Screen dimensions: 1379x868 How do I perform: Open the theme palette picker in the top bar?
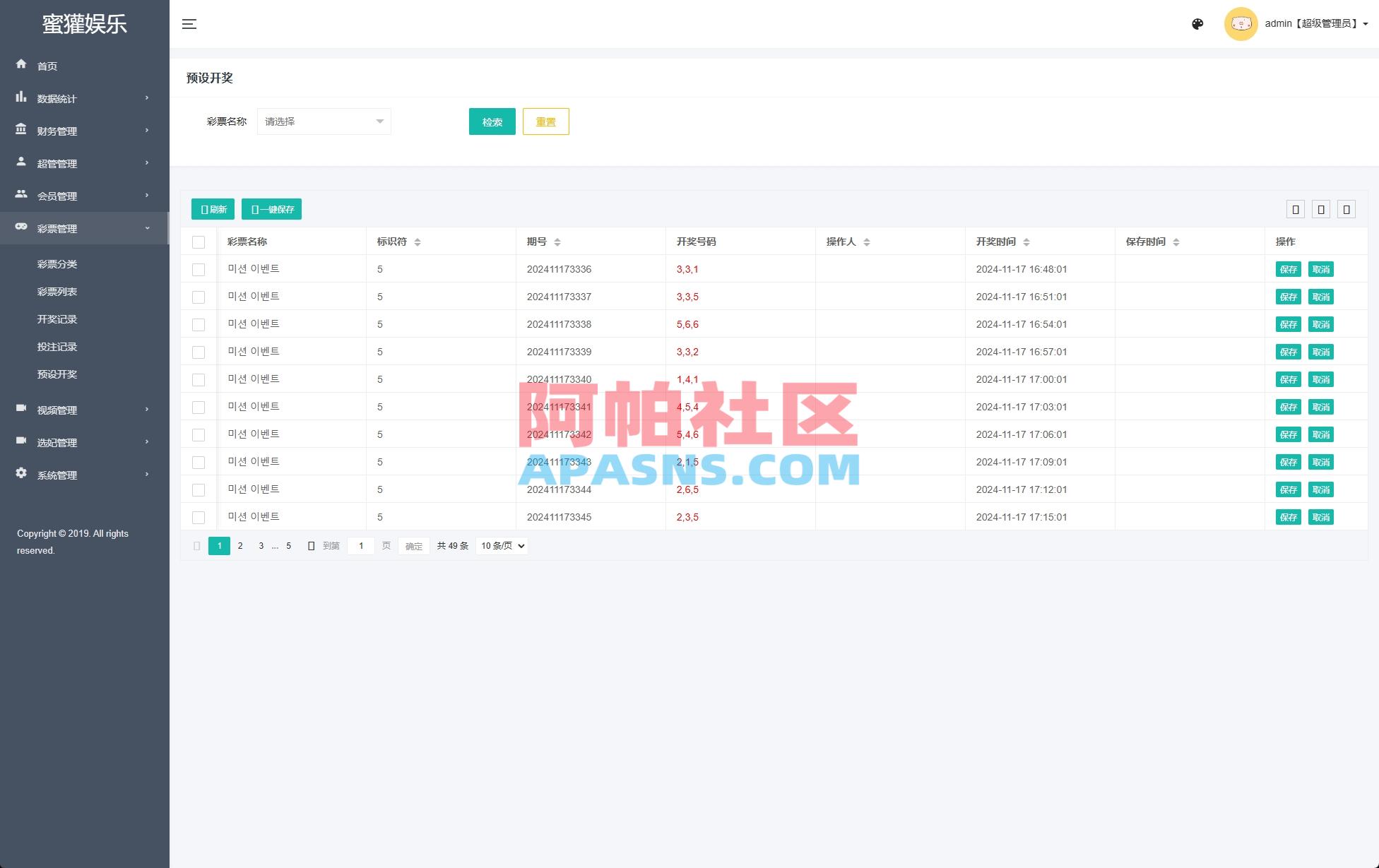[1197, 23]
